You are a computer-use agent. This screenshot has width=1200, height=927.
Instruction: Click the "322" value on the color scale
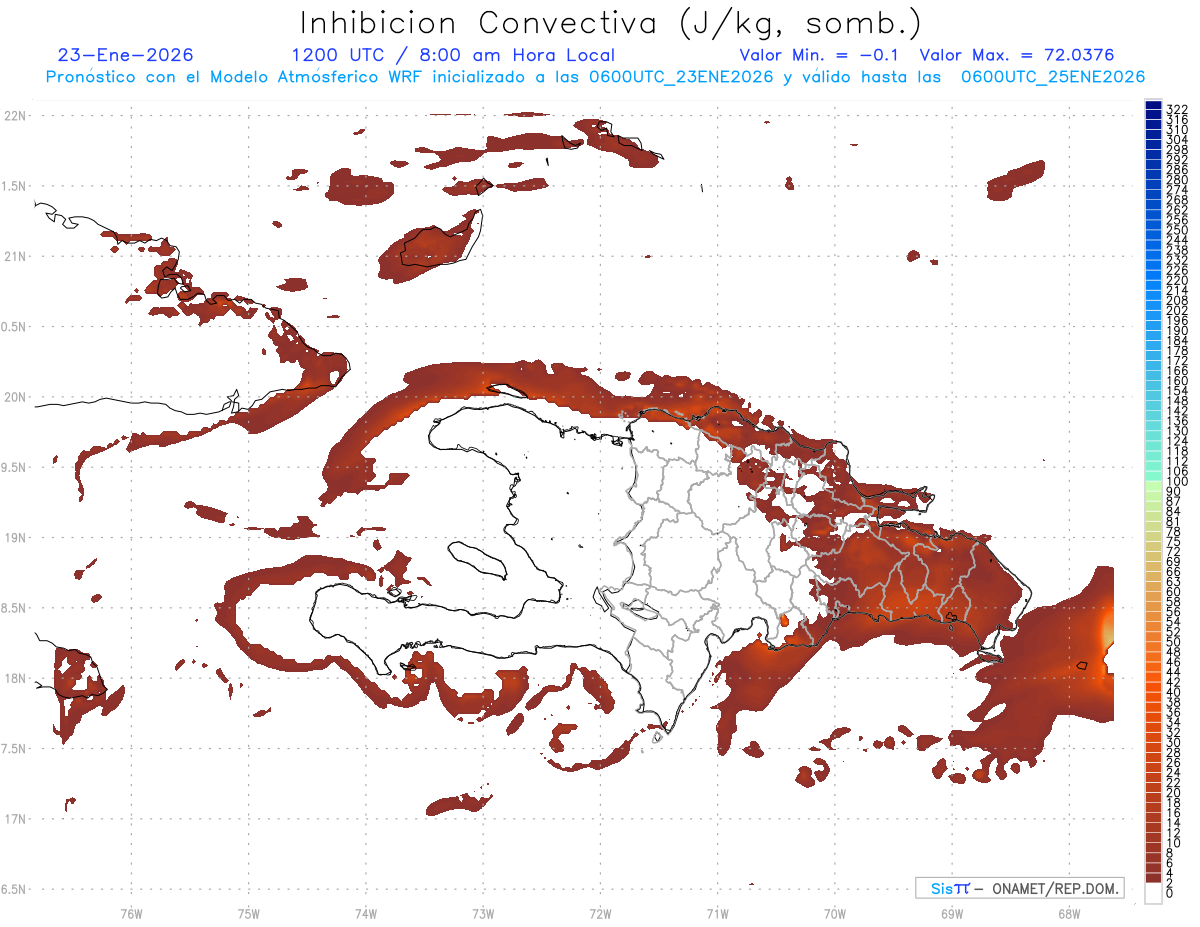[1177, 108]
